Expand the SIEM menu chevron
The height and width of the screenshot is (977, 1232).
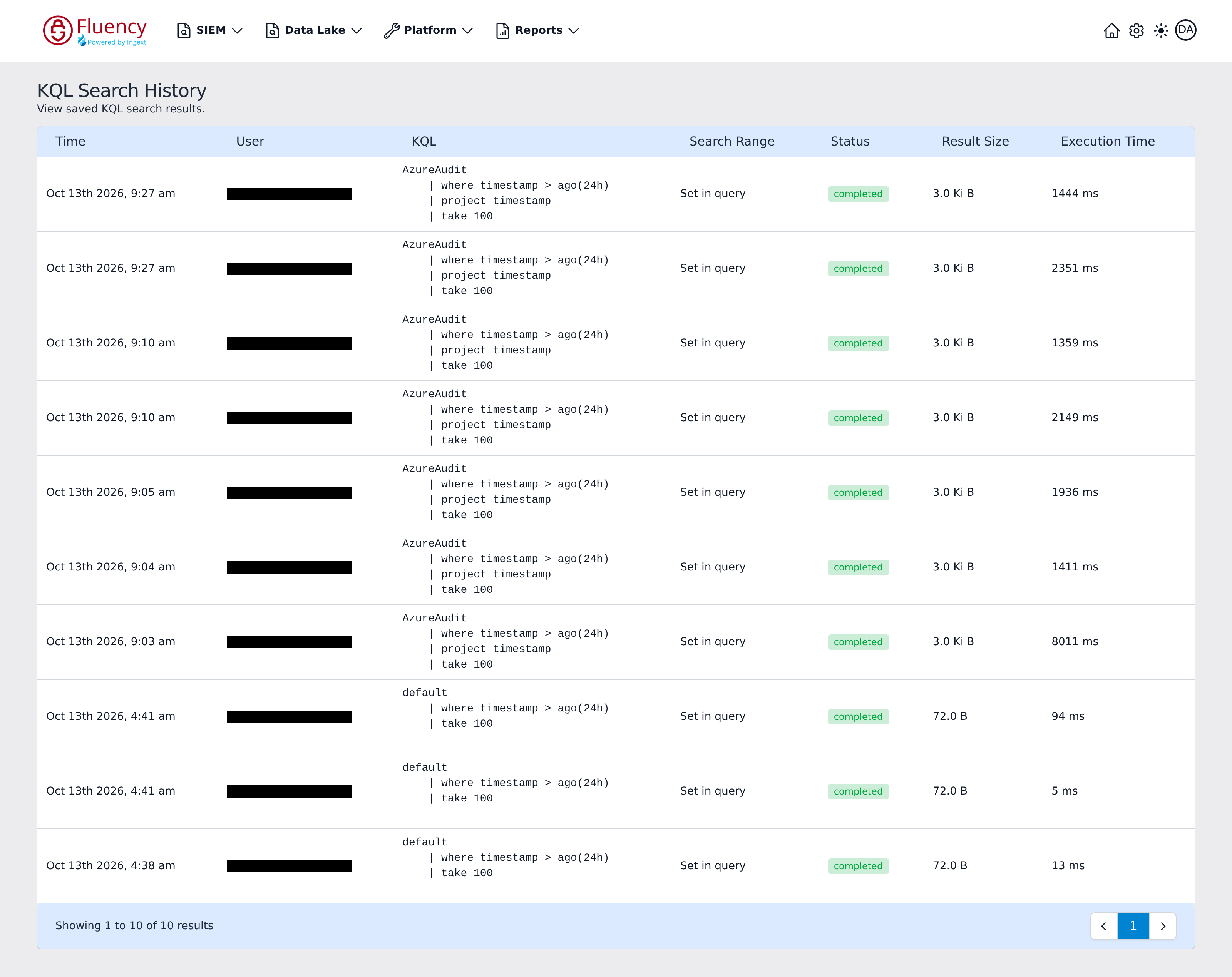click(237, 31)
